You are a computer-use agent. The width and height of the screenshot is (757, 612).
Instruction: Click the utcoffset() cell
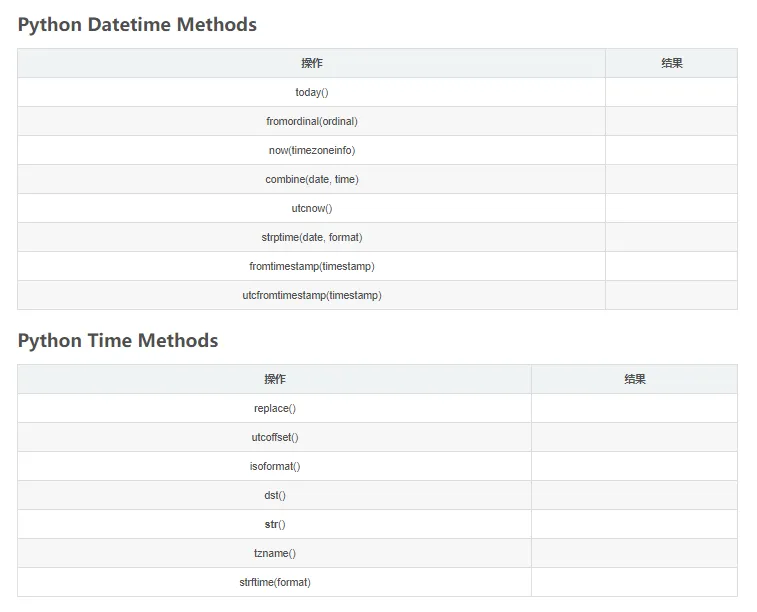(275, 437)
